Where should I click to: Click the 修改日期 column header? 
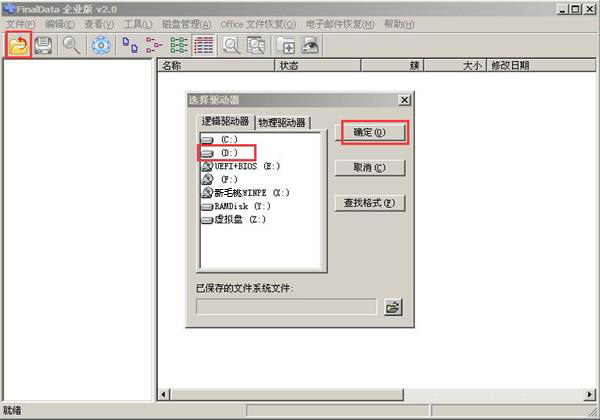[541, 65]
